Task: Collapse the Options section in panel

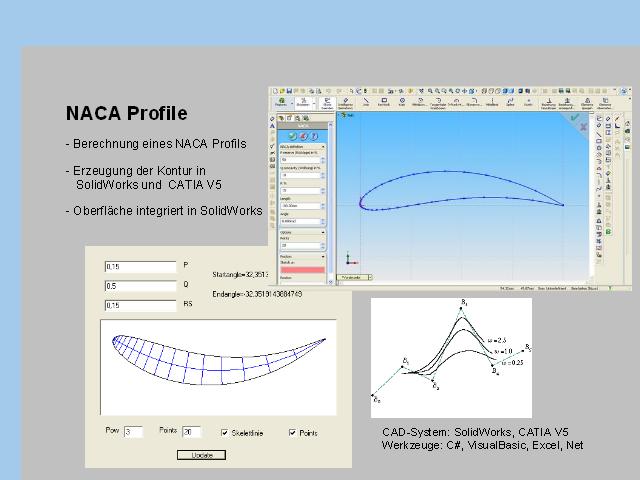Action: (x=323, y=232)
